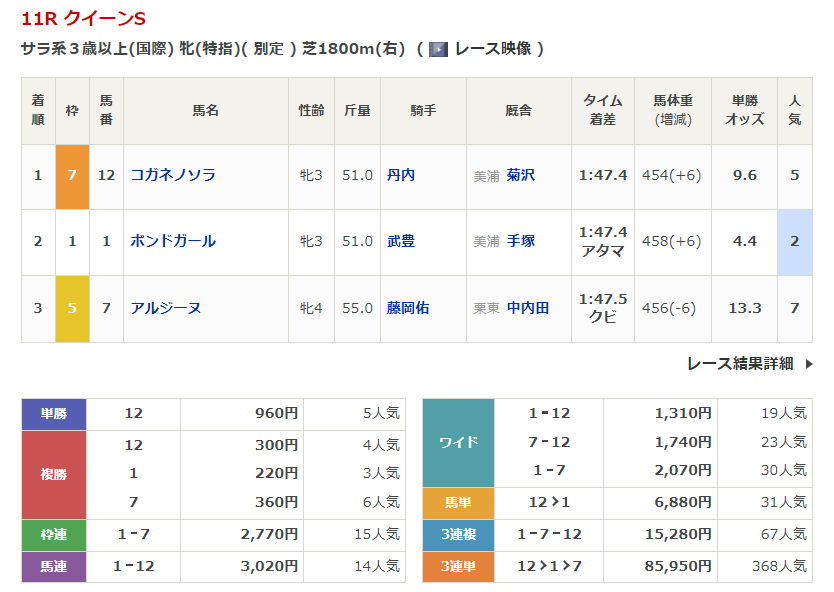Click yellow frame 5 color cell
Image resolution: width=834 pixels, height=592 pixels.
tap(72, 308)
